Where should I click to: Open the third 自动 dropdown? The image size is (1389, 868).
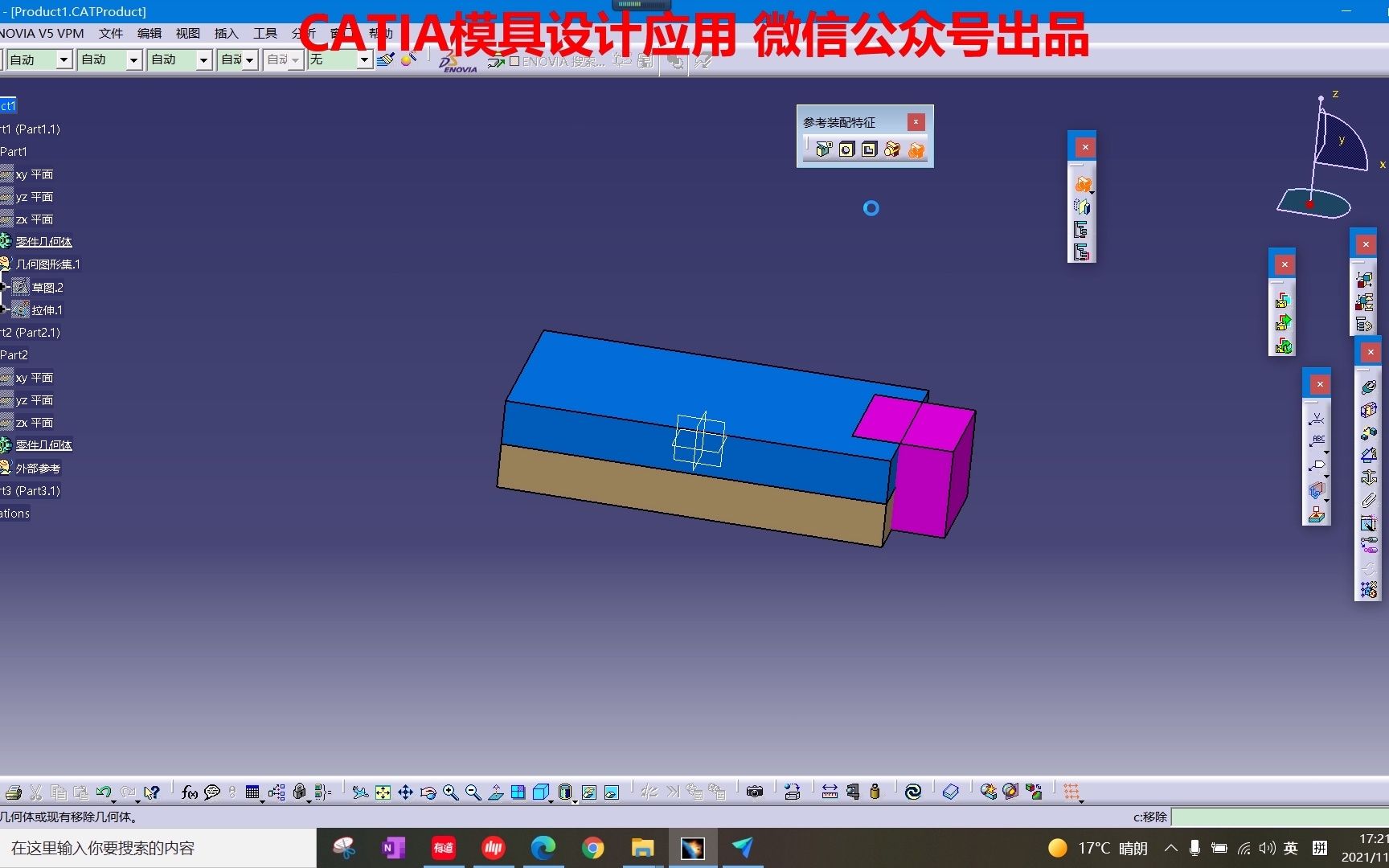(x=204, y=60)
